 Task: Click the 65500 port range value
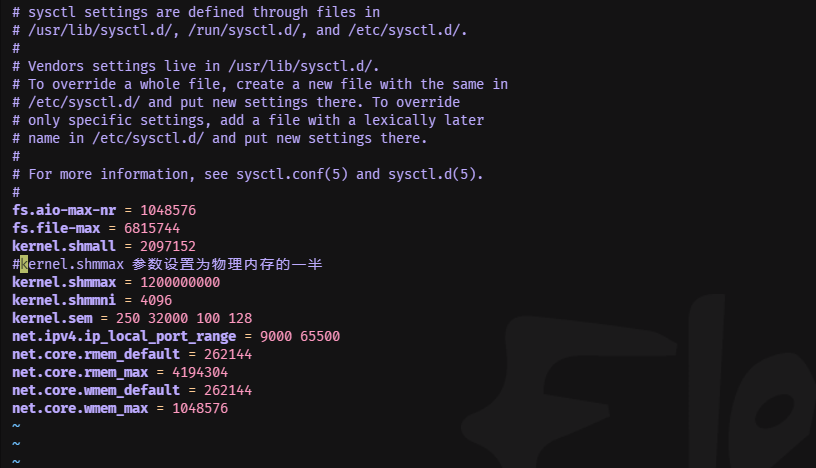pos(320,336)
